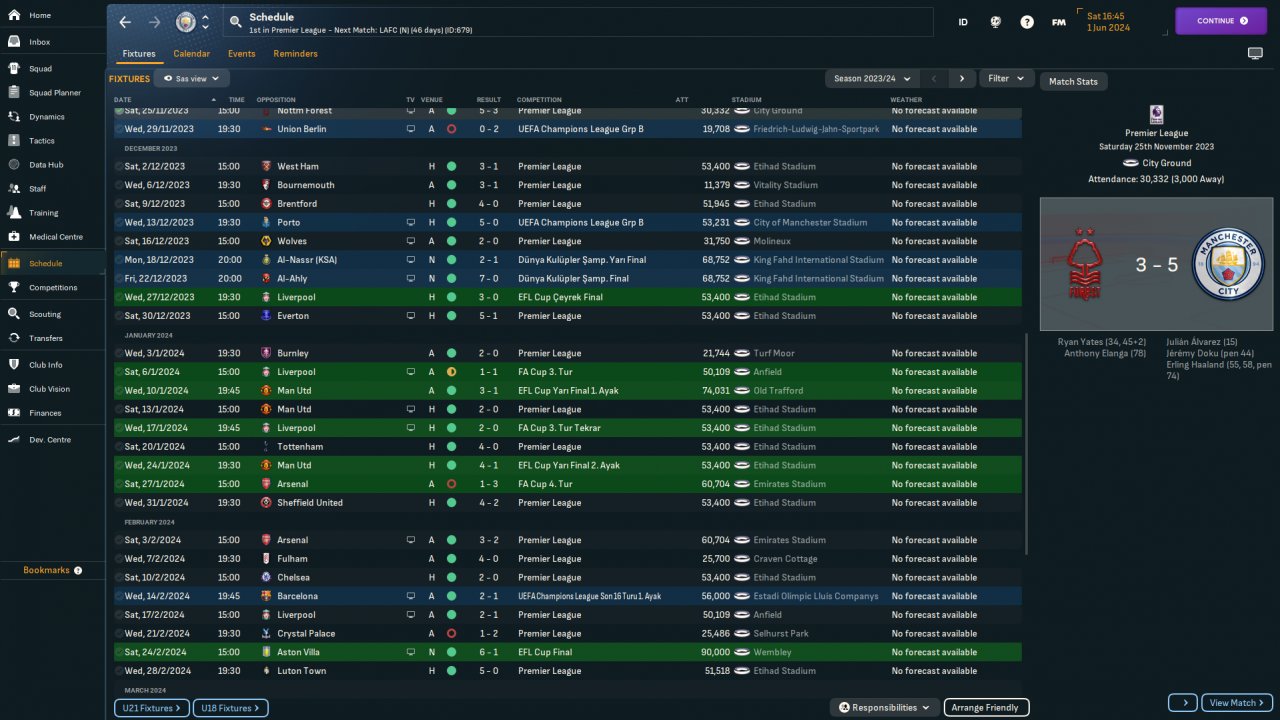Open the Sas view dropdown
The width and height of the screenshot is (1280, 720).
(192, 78)
